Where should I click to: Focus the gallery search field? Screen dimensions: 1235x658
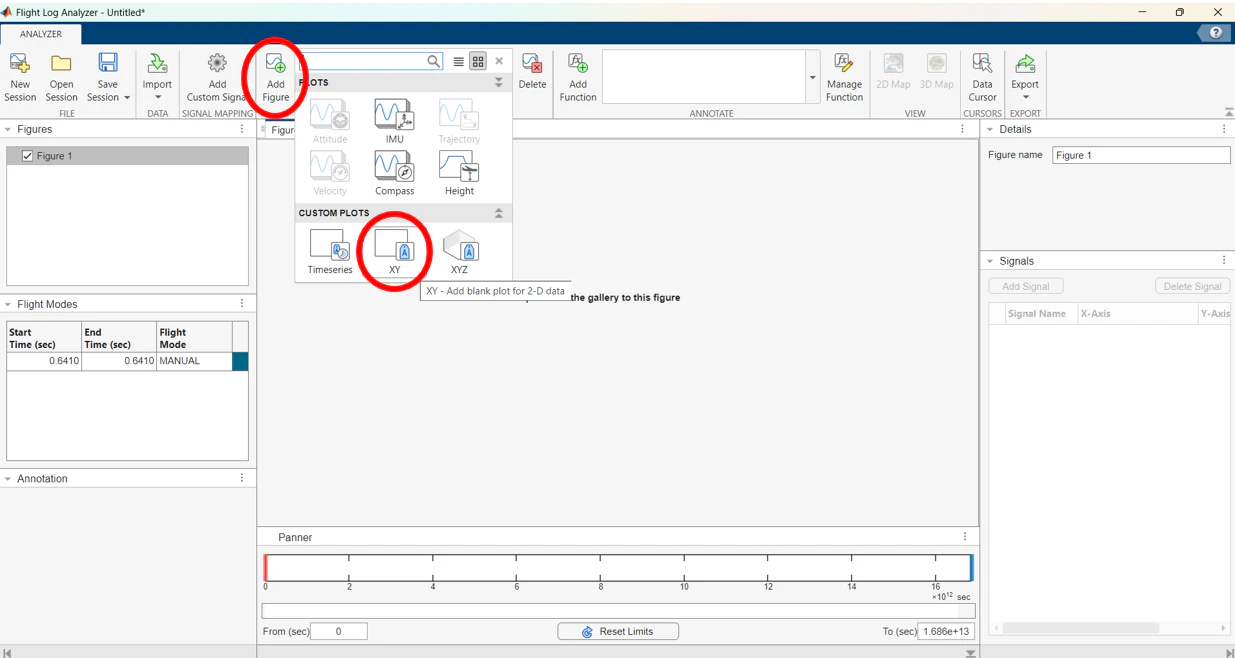point(362,61)
